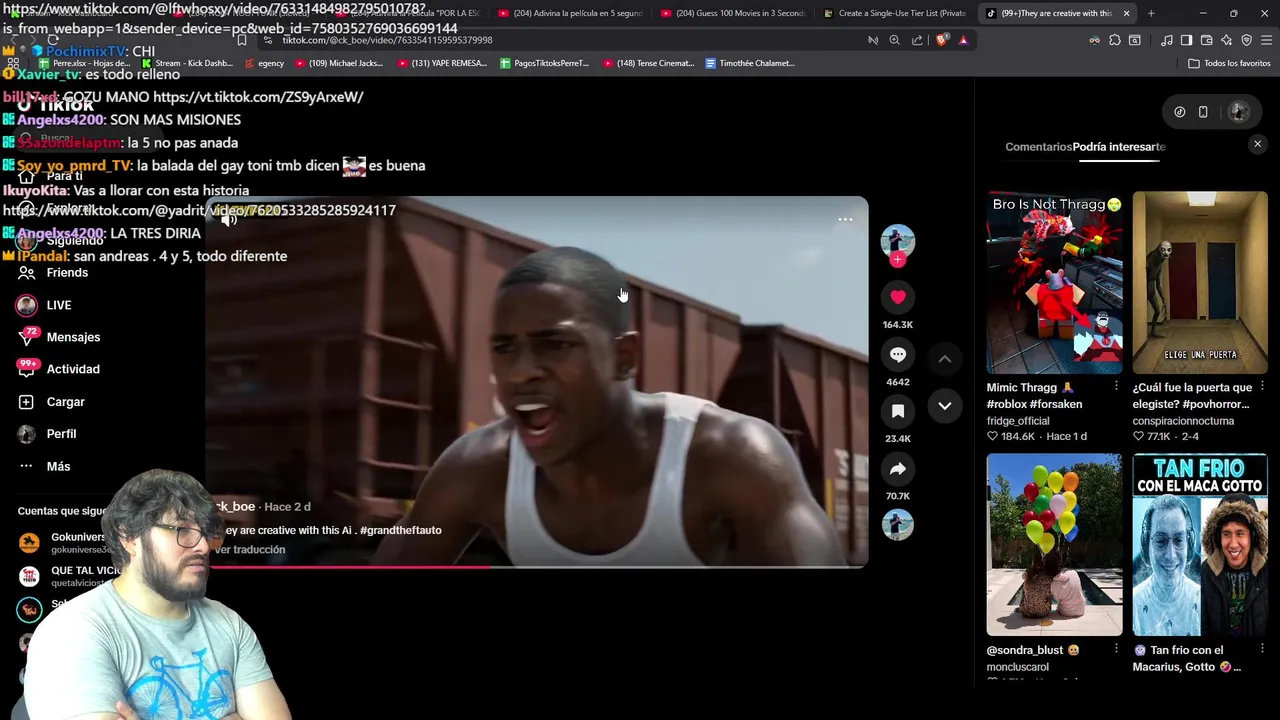Open the Brave VPN shield icon
Screen dimensions: 1280x720
point(1246,40)
